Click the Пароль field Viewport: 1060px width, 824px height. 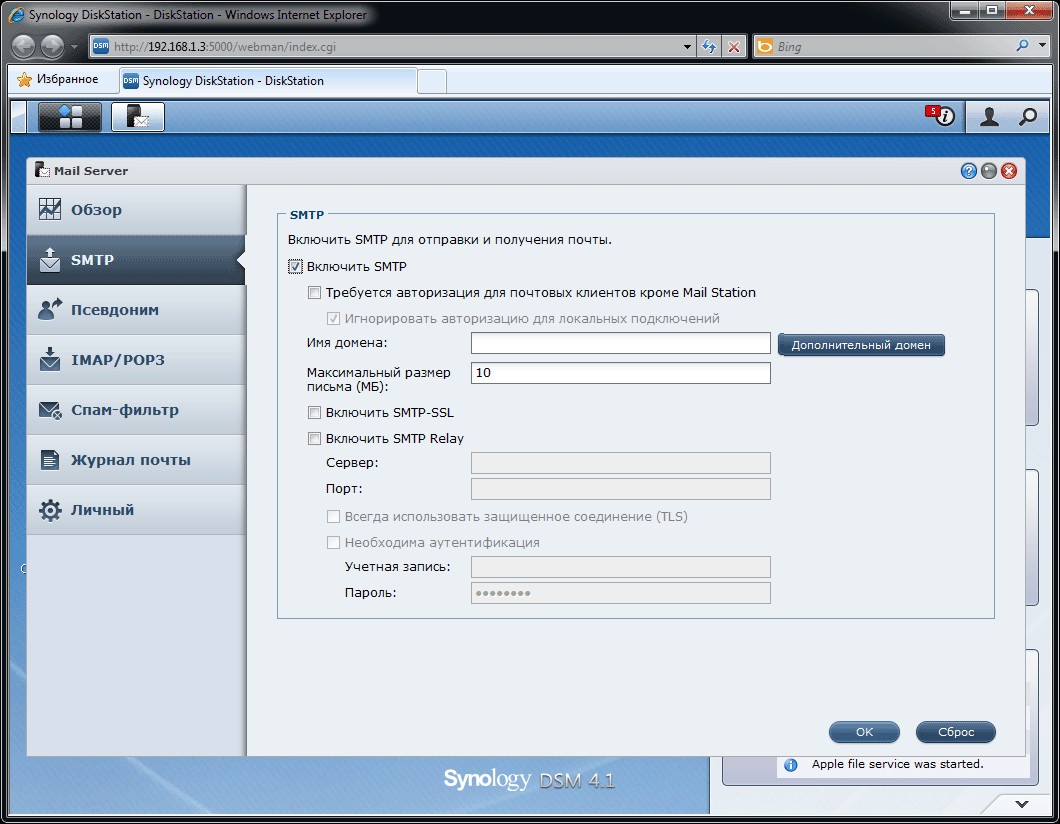(x=621, y=593)
